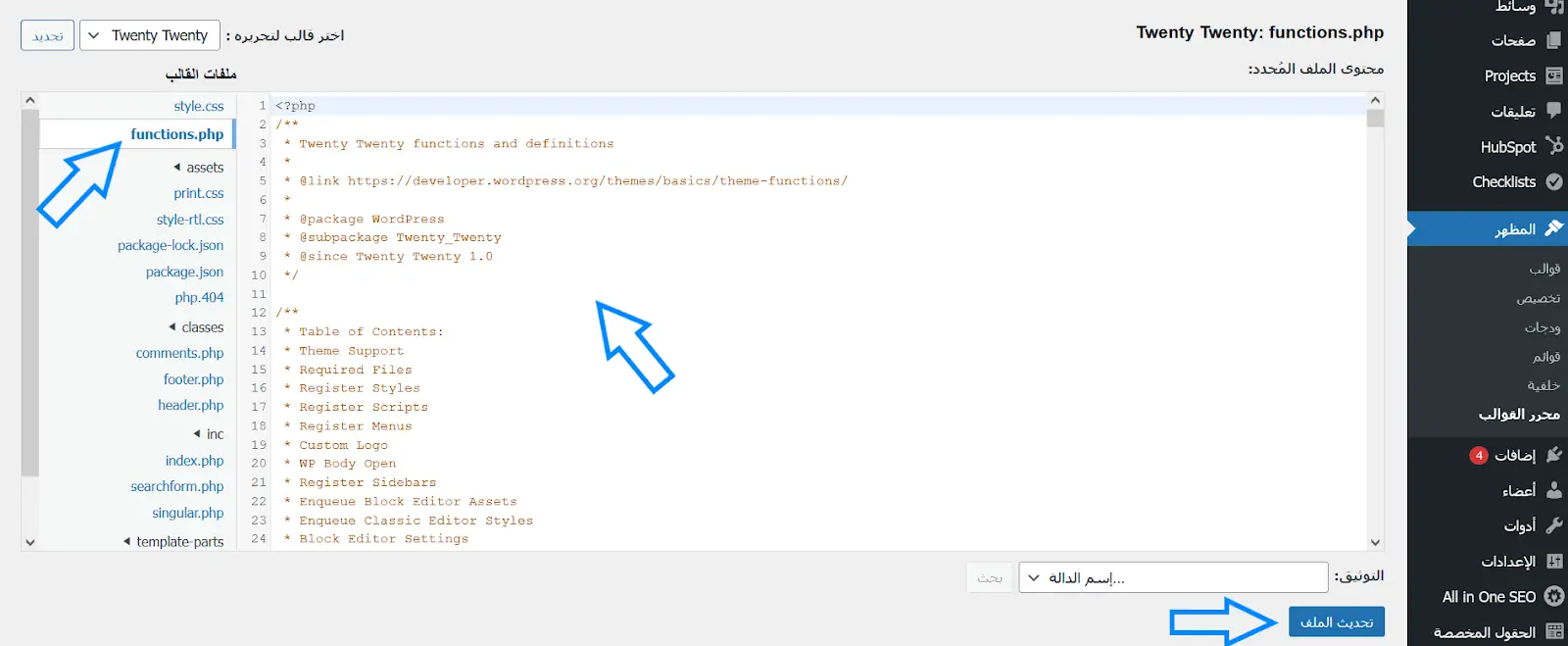Expand the inc folder
The width and height of the screenshot is (1568, 646).
(209, 434)
